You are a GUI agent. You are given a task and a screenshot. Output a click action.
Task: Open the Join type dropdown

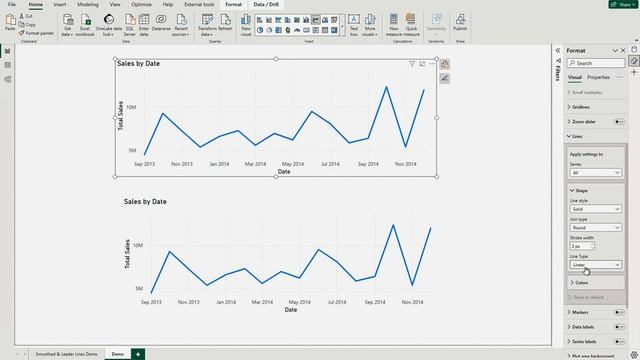click(596, 227)
